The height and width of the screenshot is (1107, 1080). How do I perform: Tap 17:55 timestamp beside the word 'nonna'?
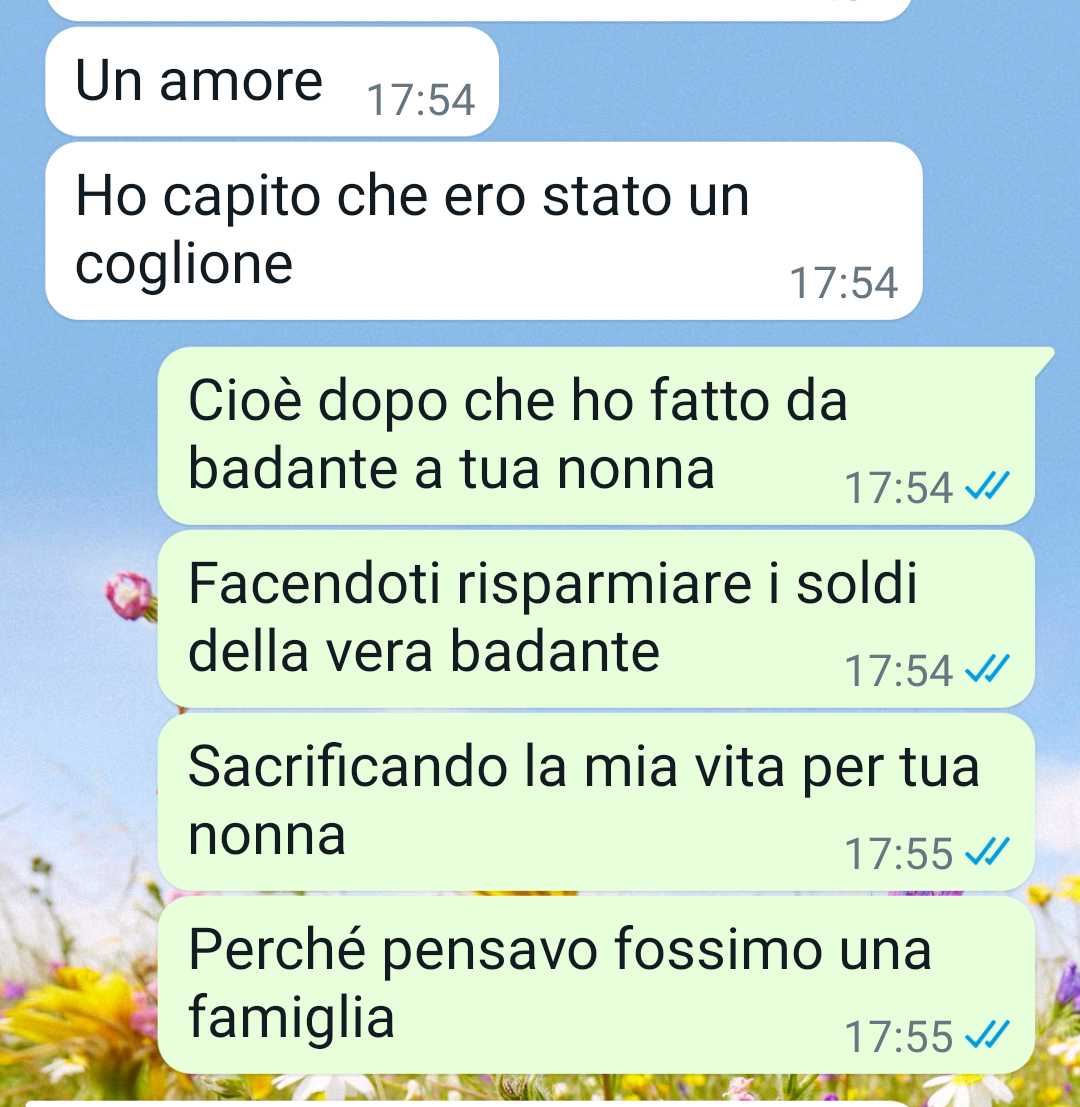coord(899,854)
